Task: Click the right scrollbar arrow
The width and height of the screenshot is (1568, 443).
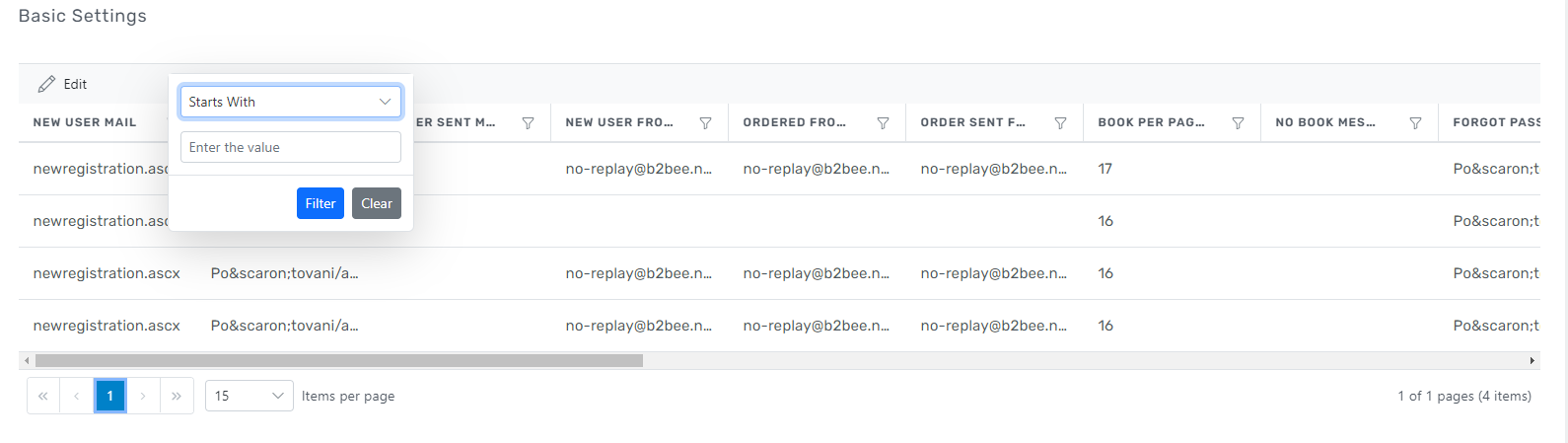Action: tap(1532, 361)
